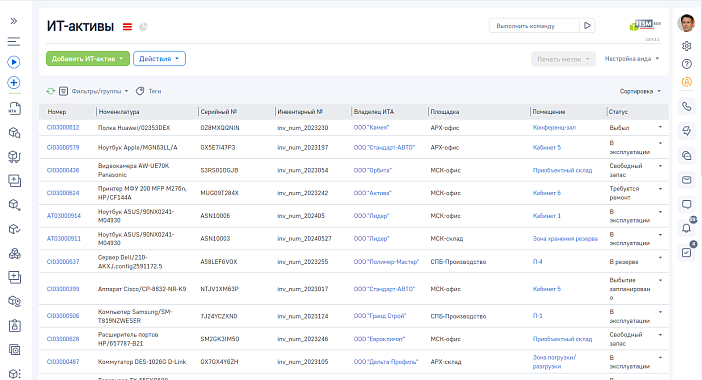The height and width of the screenshot is (380, 702).
Task: Expand the Сортировка dropdown
Action: [x=640, y=91]
